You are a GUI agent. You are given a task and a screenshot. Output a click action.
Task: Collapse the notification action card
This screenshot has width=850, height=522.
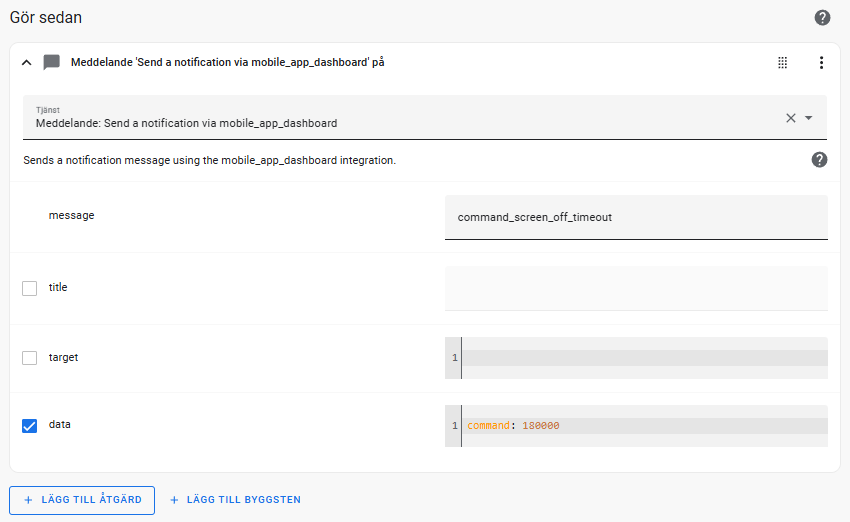pos(27,62)
